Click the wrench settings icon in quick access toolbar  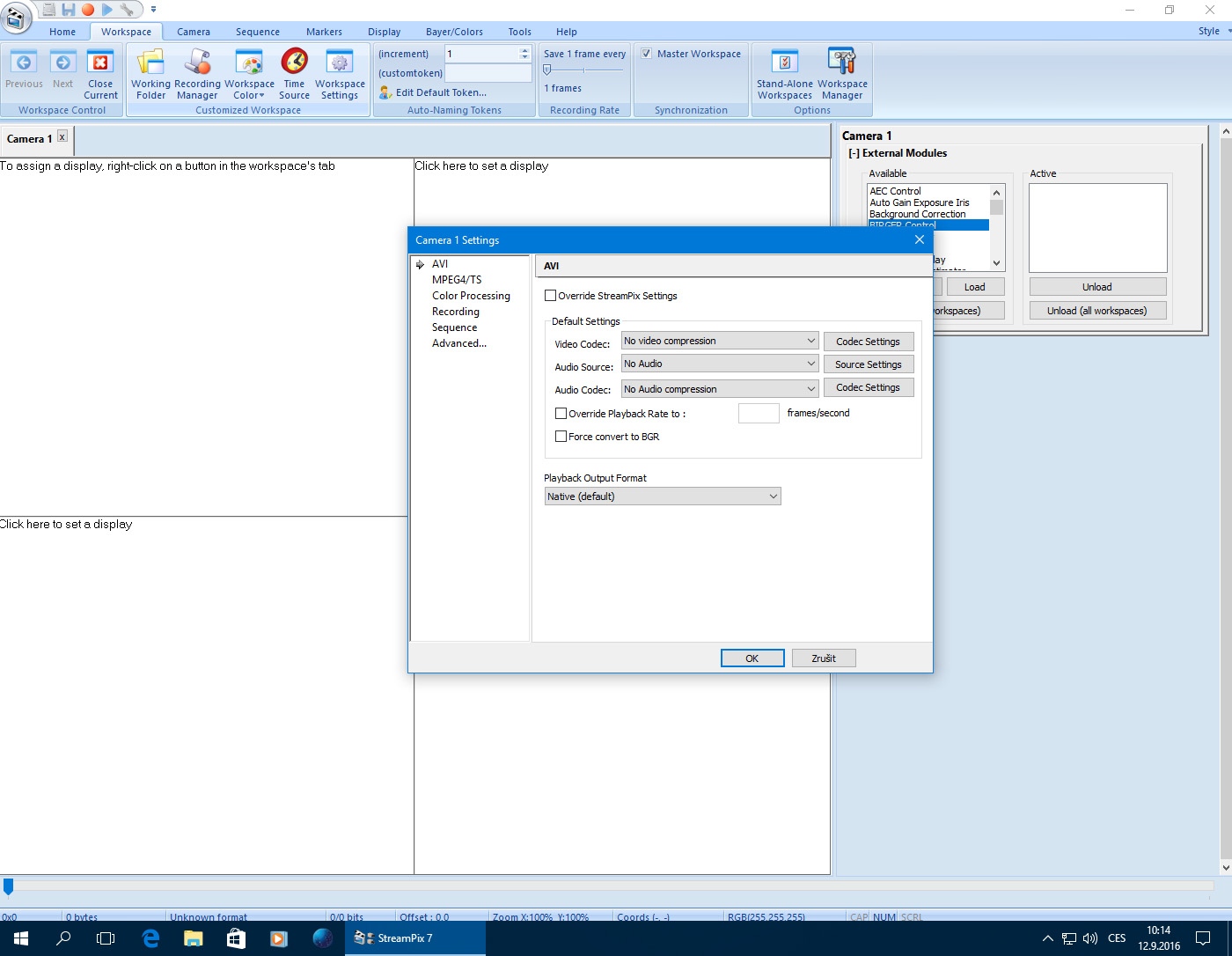128,10
